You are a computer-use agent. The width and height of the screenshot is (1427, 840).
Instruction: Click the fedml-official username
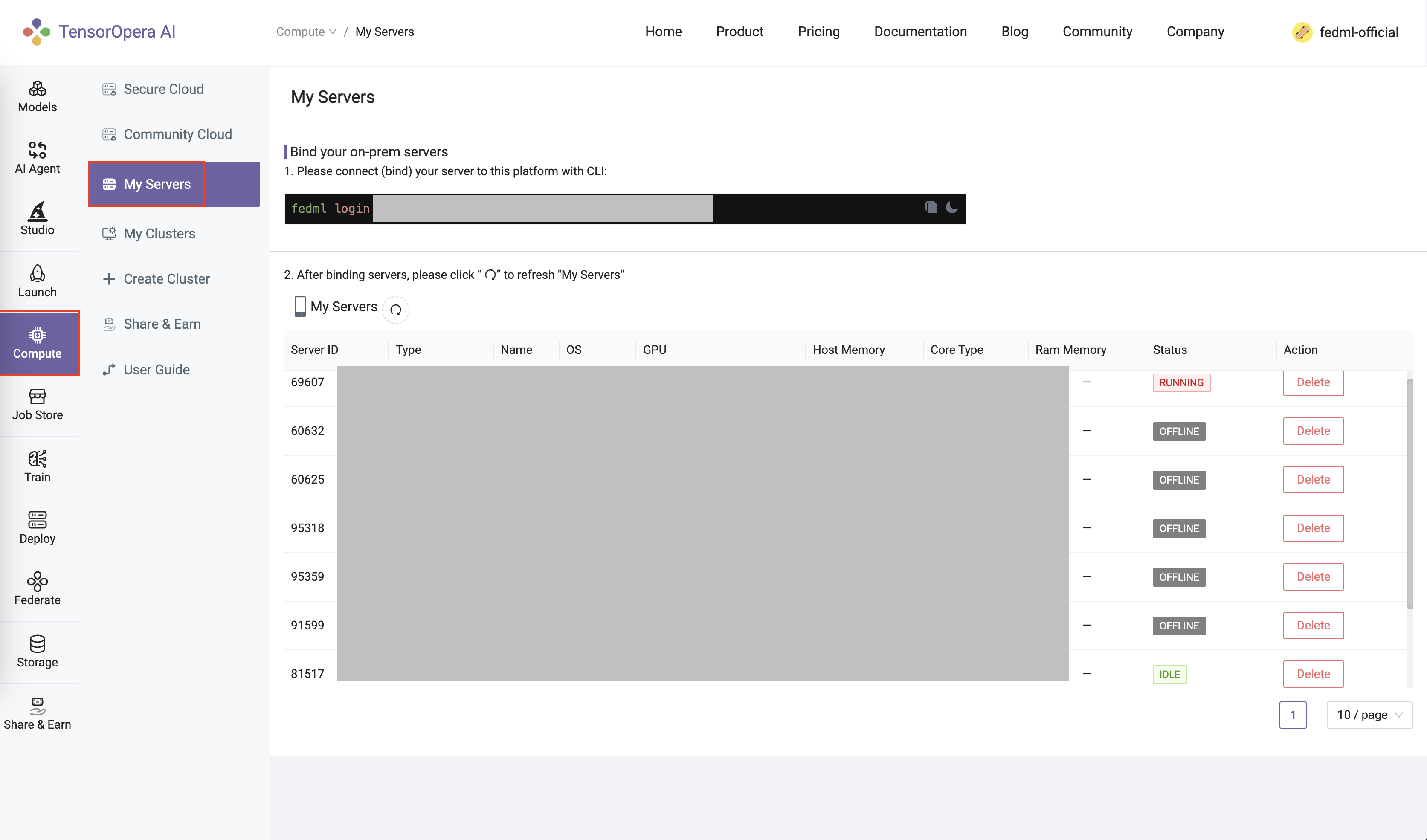point(1358,32)
